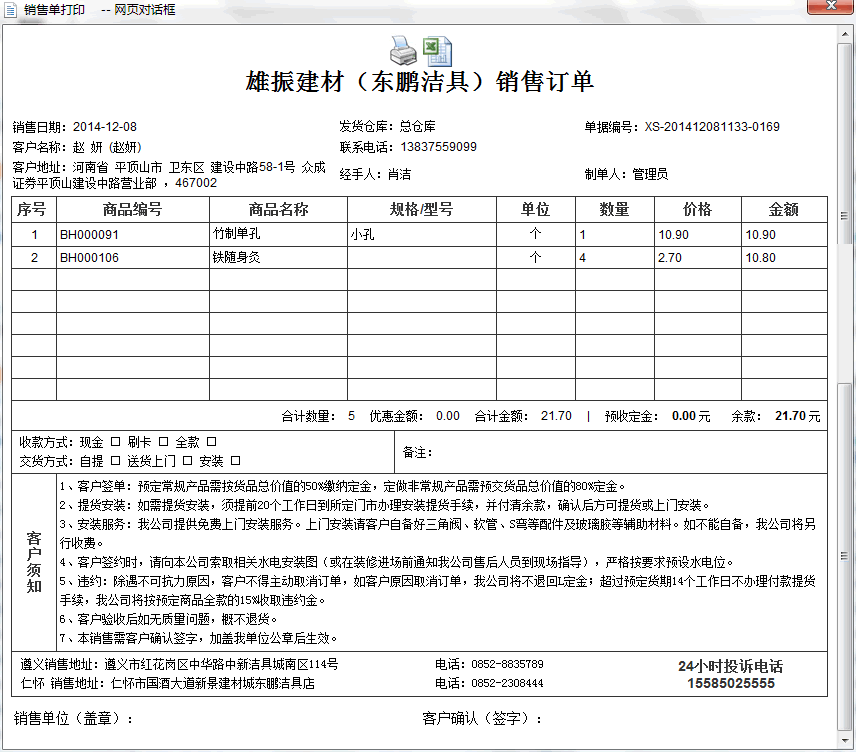Click product code BH000106
856x752 pixels.
click(x=89, y=258)
